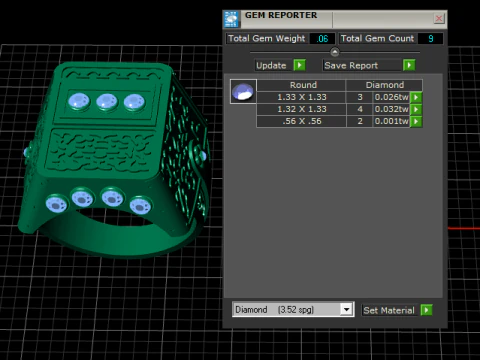Click the green arrow for the 0.001tw row
480x360 pixels.
[416, 121]
